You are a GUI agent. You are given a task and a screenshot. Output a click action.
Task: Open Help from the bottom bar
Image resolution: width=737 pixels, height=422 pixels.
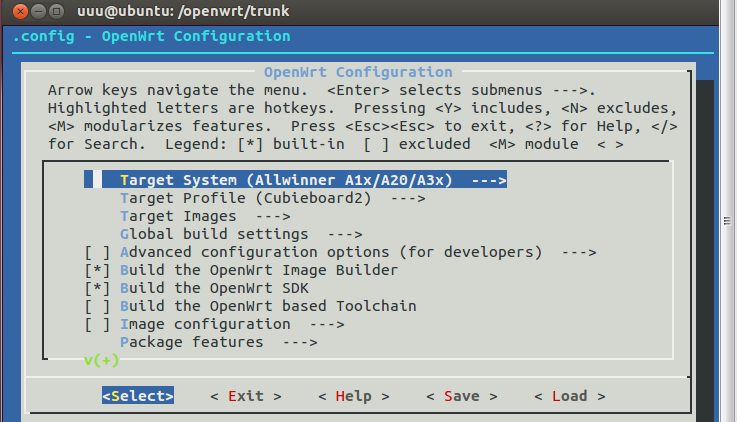353,396
